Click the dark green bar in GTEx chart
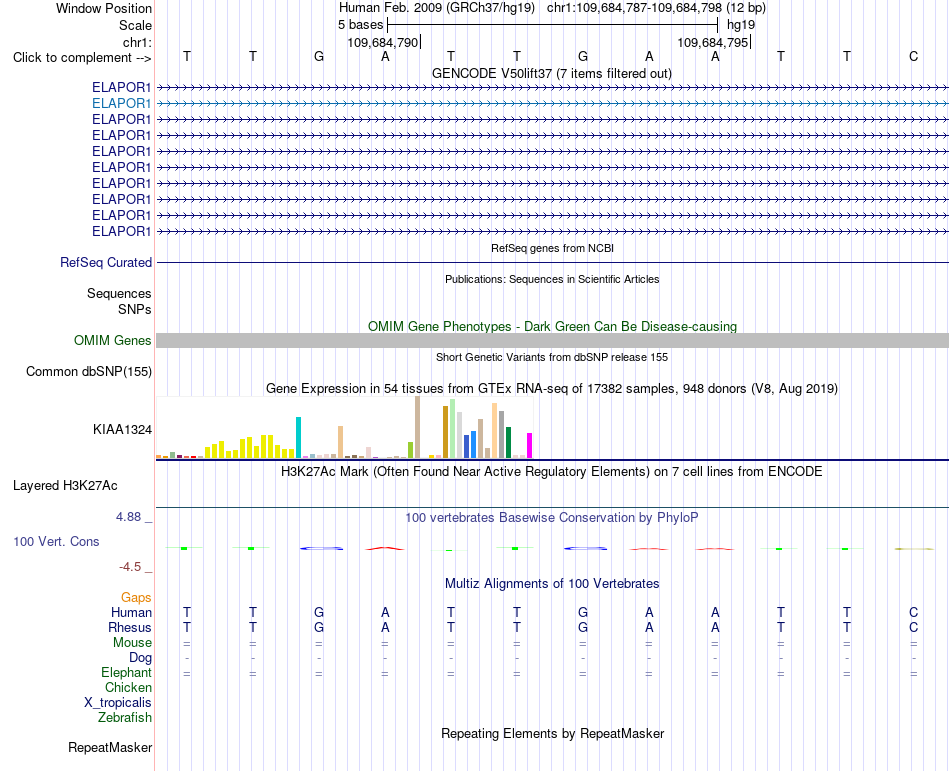 tap(508, 442)
